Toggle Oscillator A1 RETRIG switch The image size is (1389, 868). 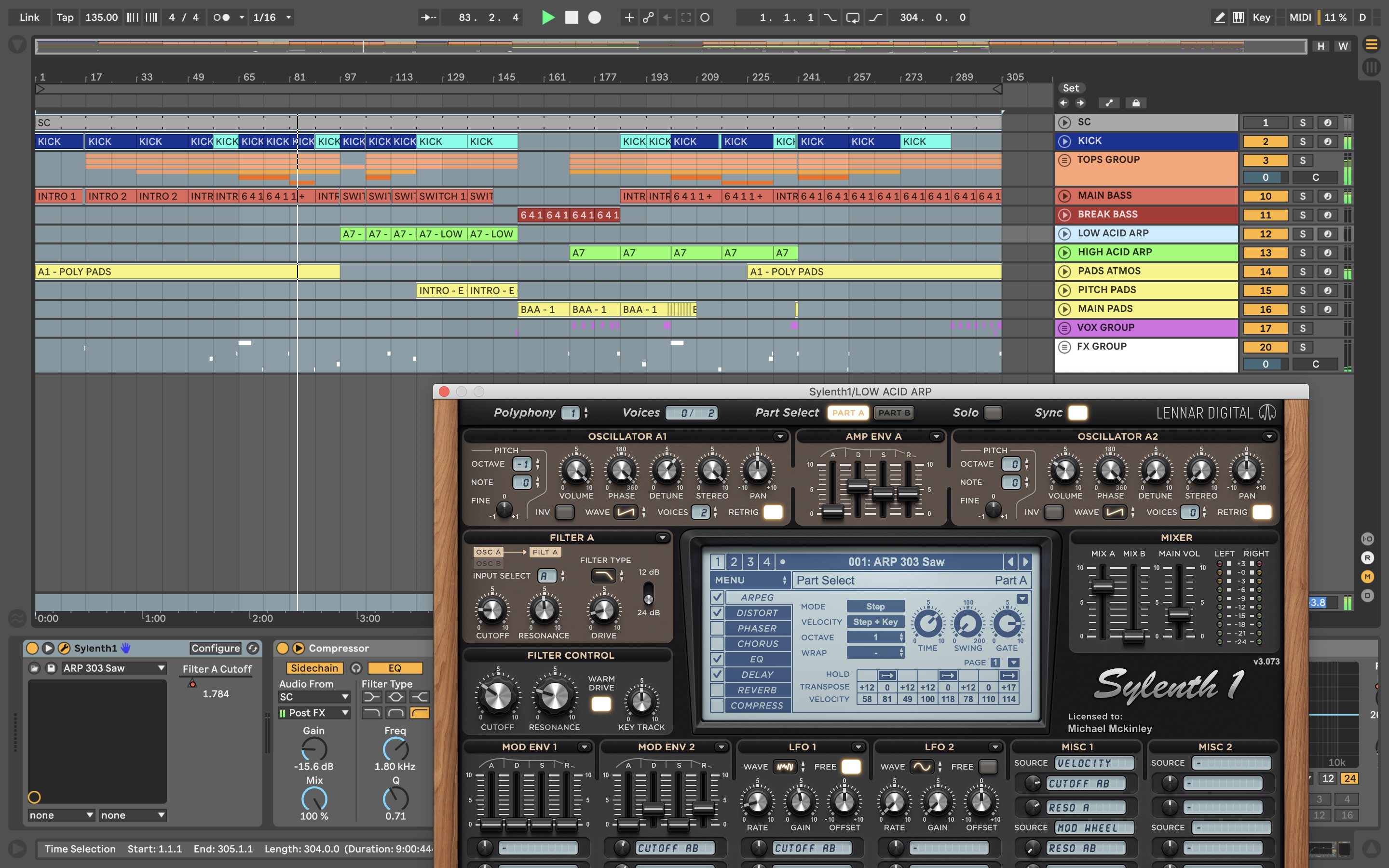tap(773, 512)
